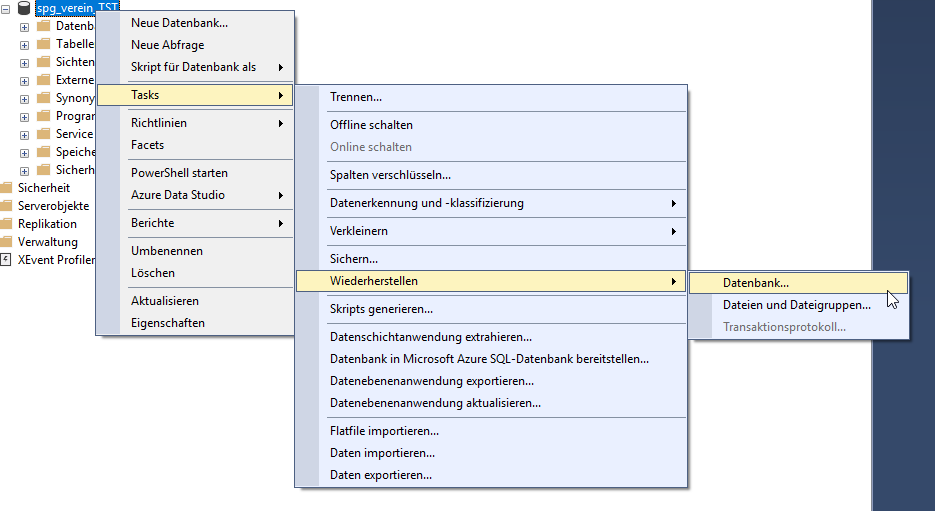Click the Externe folder icon in tree

tap(43, 80)
